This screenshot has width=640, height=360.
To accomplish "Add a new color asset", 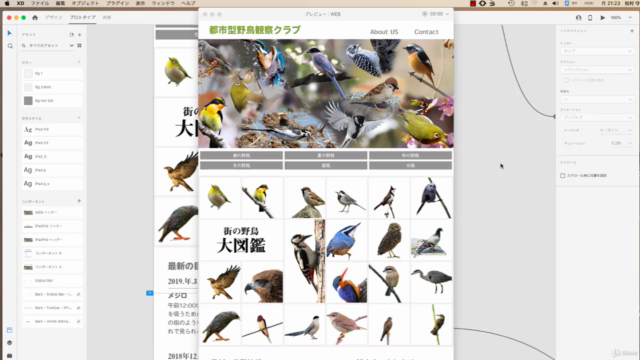I will coord(79,62).
